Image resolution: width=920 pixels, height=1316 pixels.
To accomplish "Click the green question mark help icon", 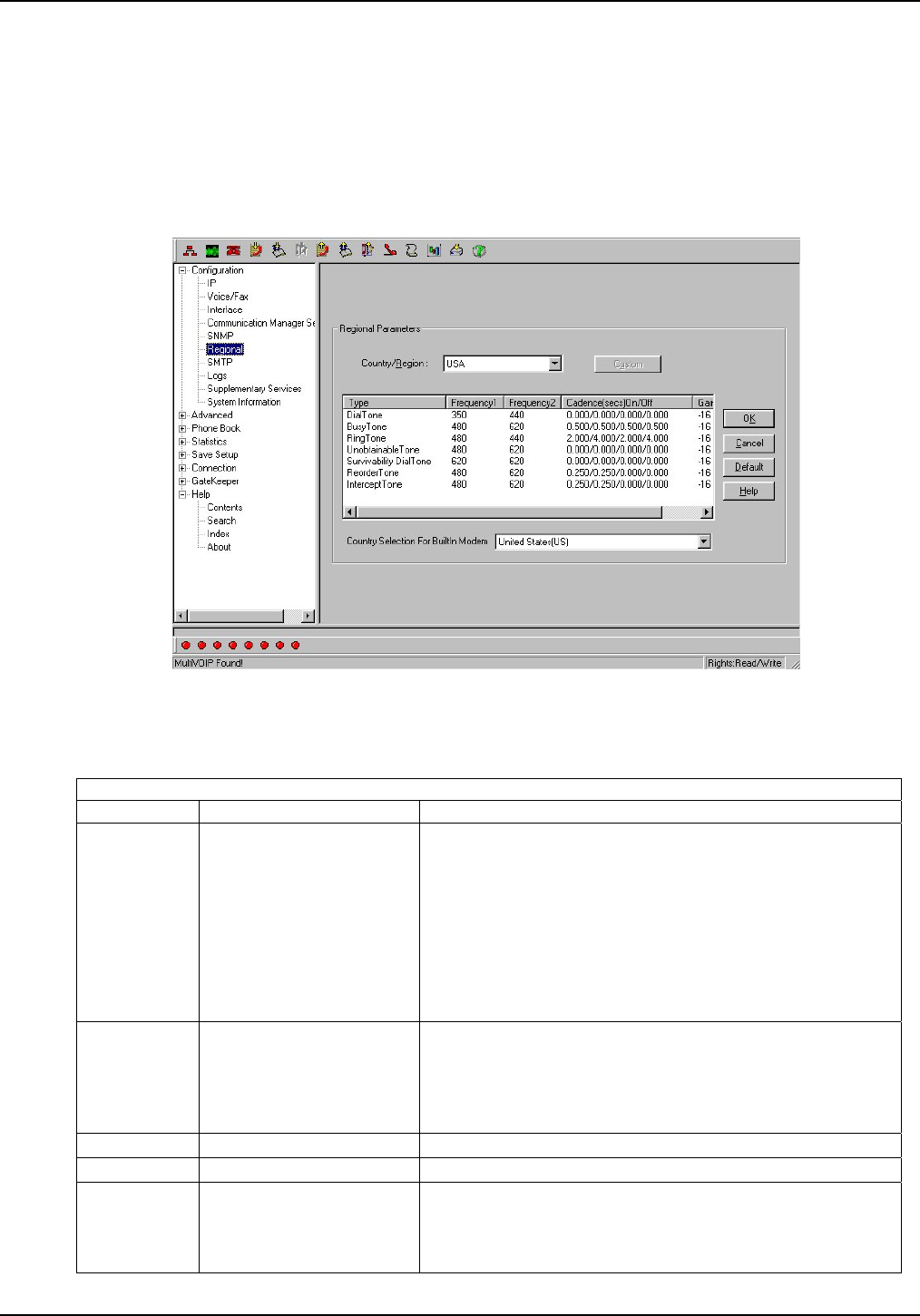I will point(479,250).
